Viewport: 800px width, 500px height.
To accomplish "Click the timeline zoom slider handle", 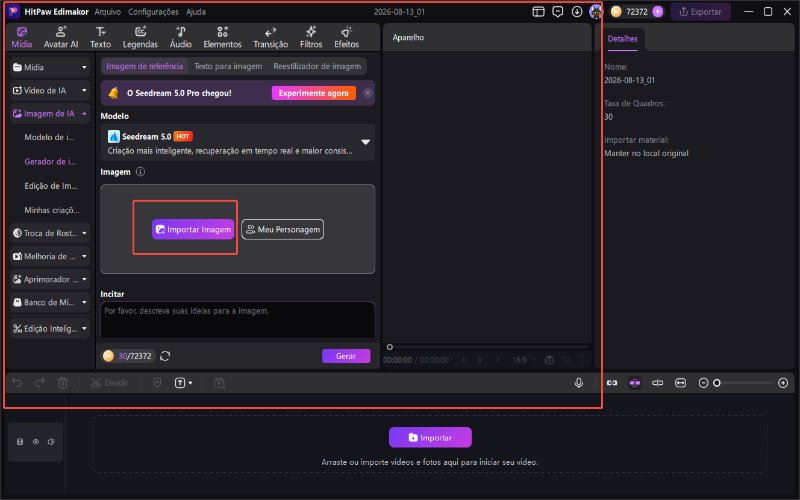I will pos(717,383).
